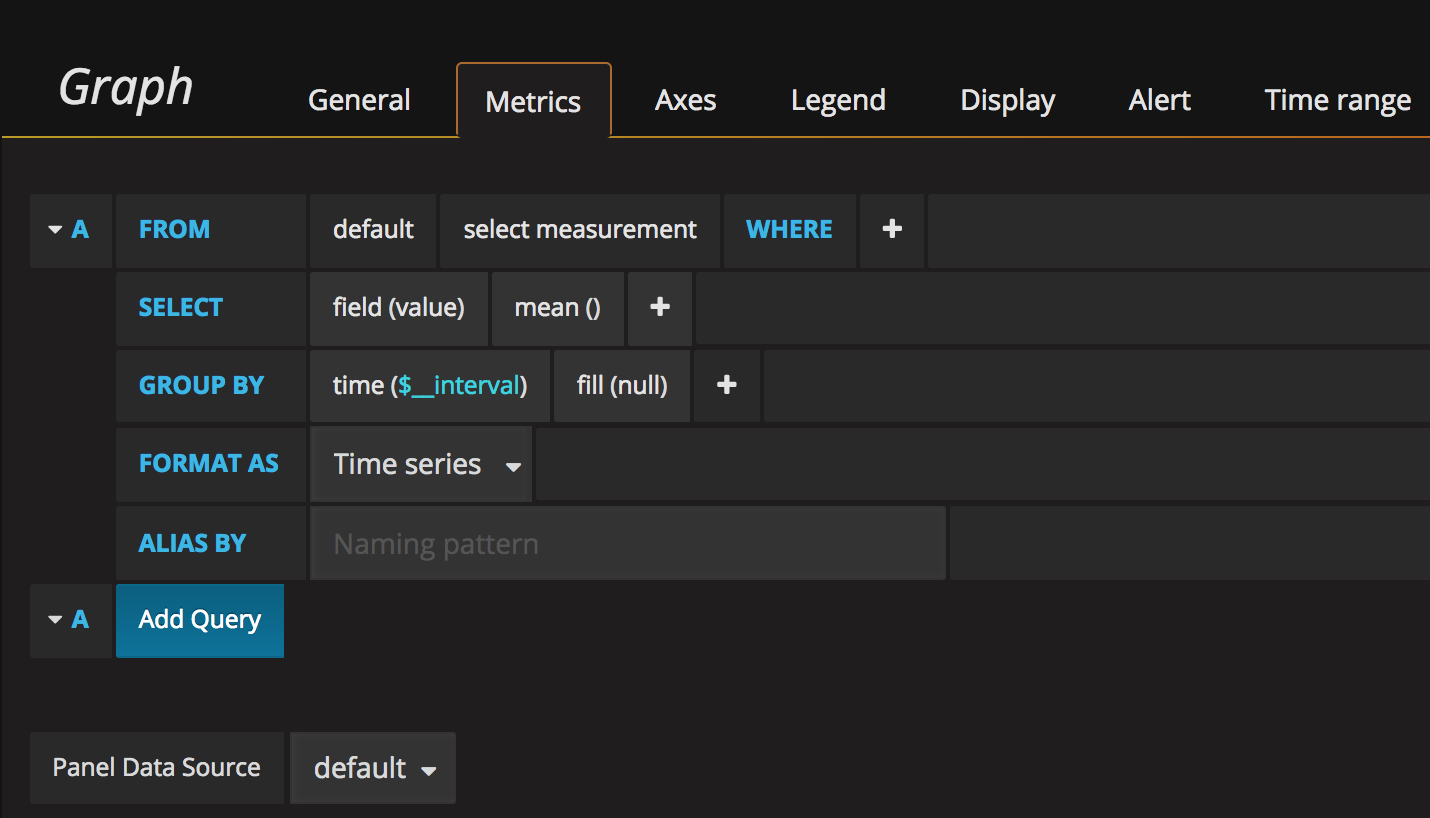Click the default retention policy in FROM
This screenshot has width=1430, height=818.
(372, 230)
